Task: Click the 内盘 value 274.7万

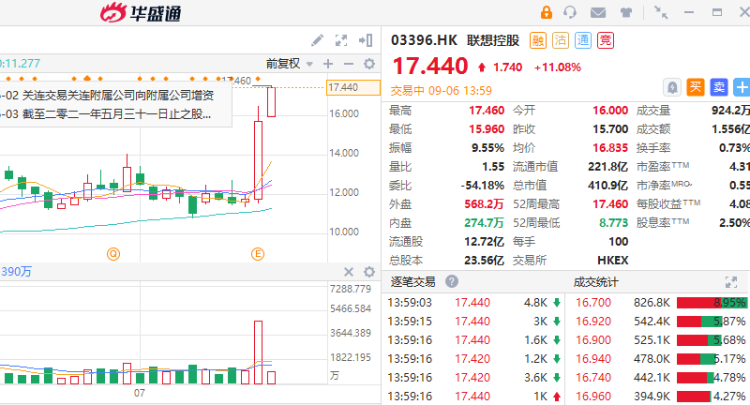Action: [484, 223]
